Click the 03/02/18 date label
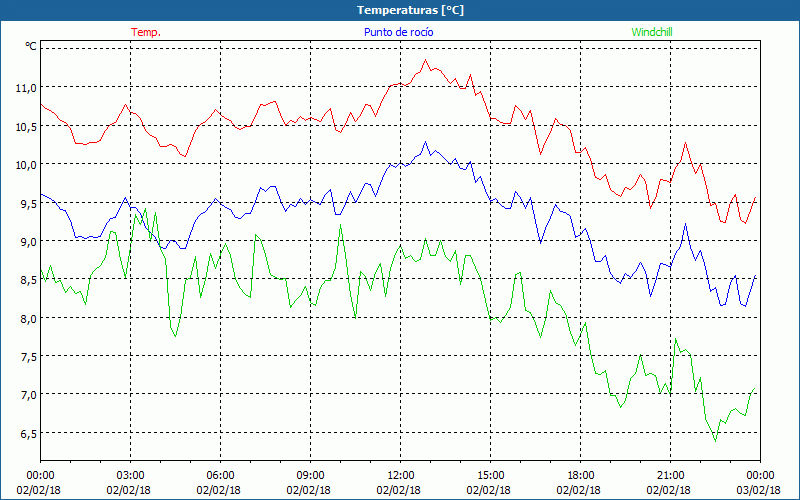The height and width of the screenshot is (500, 800). 758,490
